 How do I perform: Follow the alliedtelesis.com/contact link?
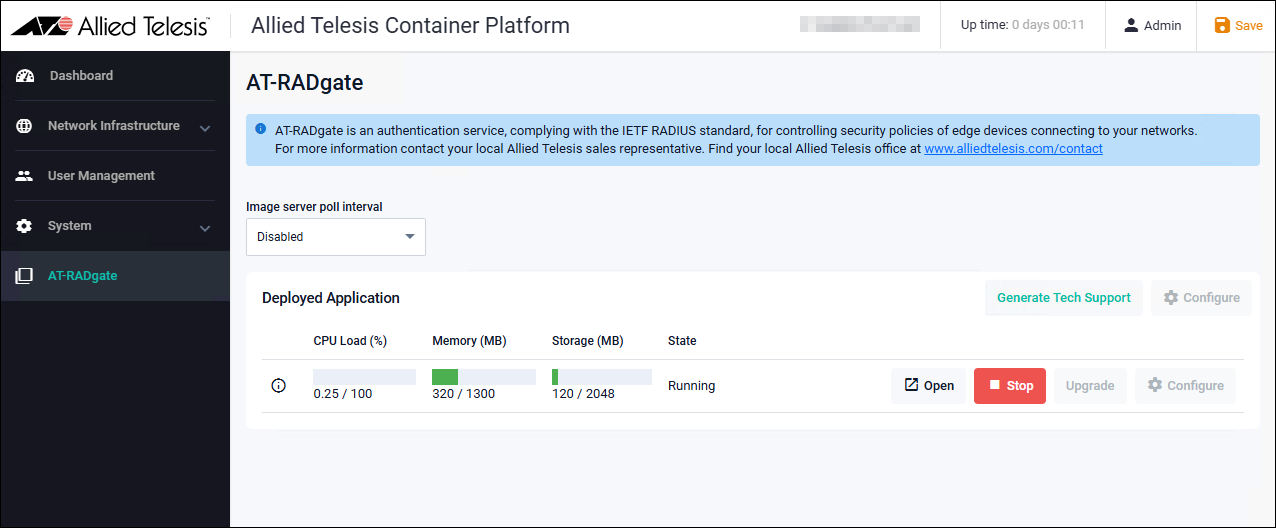1013,149
